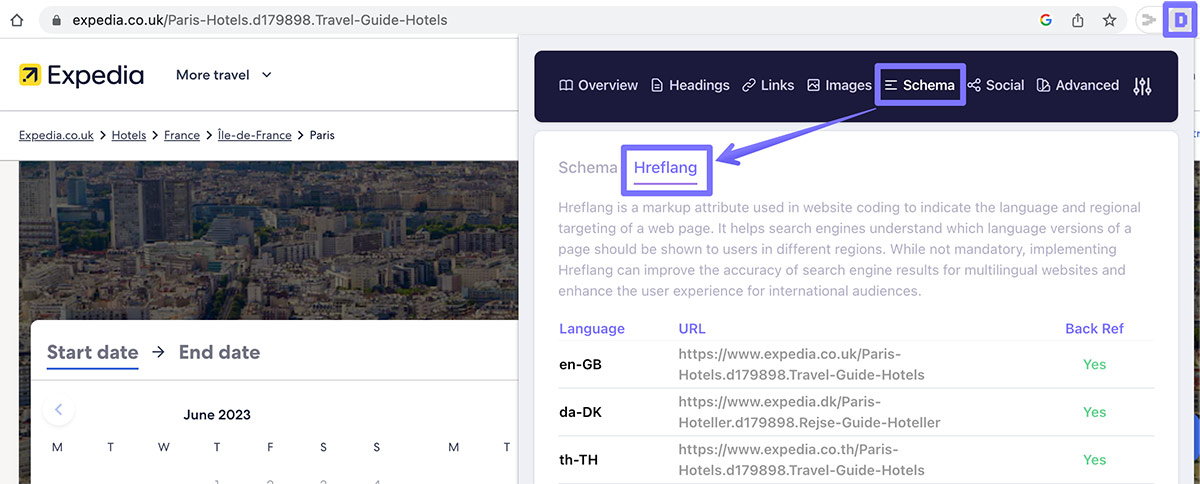1200x484 pixels.
Task: Expand the More travel dropdown
Action: click(x=224, y=75)
